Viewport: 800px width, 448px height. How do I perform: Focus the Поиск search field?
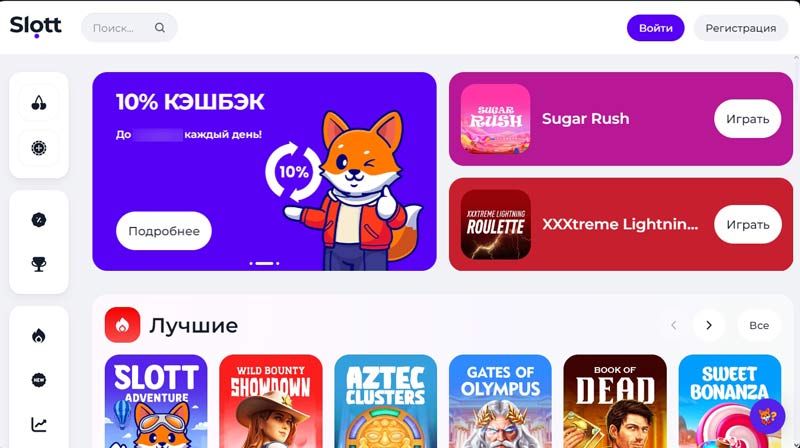tap(129, 28)
